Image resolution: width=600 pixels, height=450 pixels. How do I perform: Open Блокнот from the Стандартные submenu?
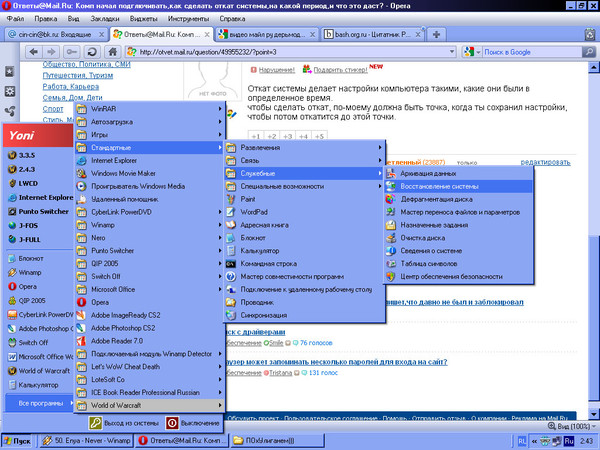[305, 238]
